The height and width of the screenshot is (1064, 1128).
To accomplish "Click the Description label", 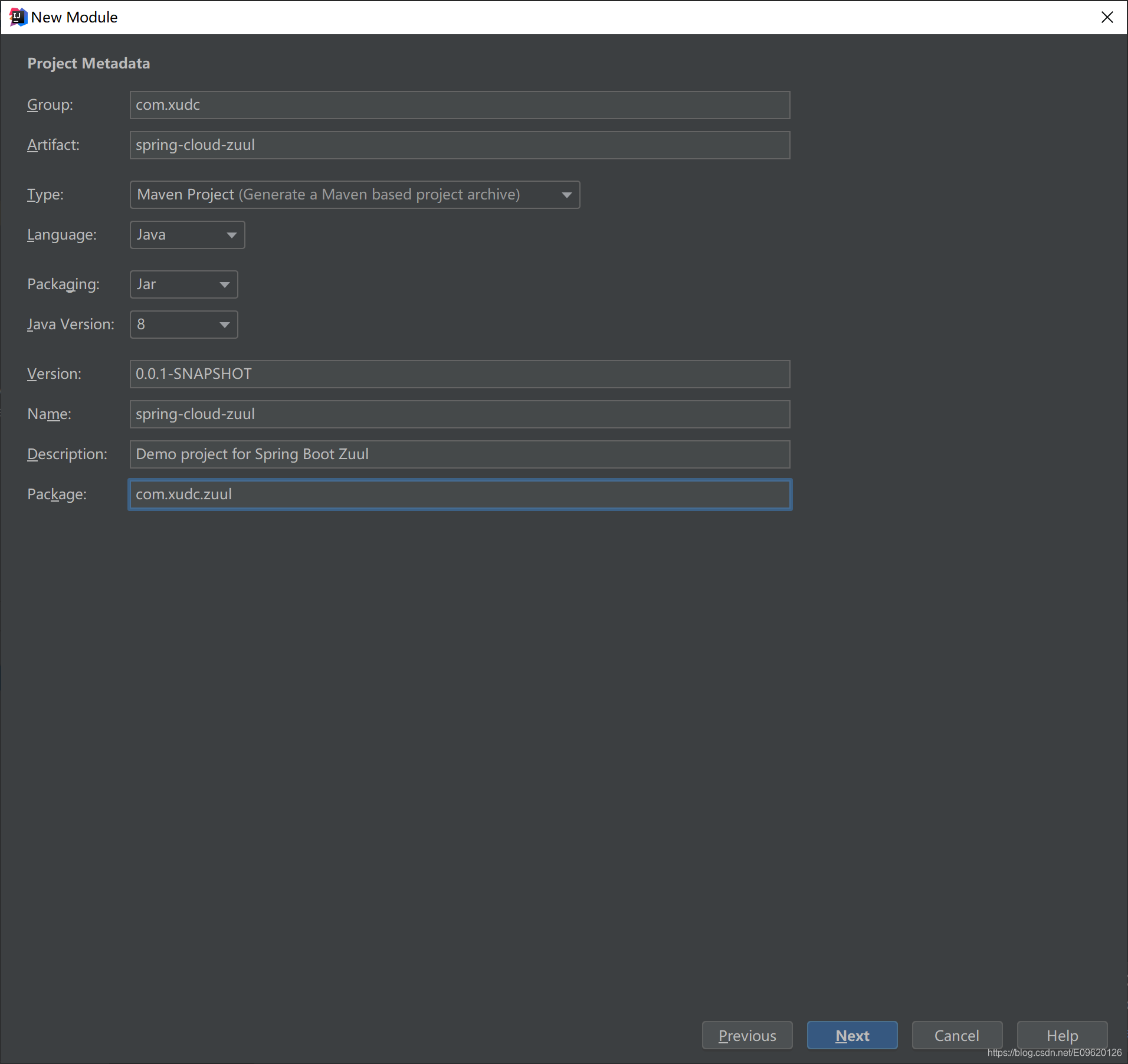I will (67, 454).
